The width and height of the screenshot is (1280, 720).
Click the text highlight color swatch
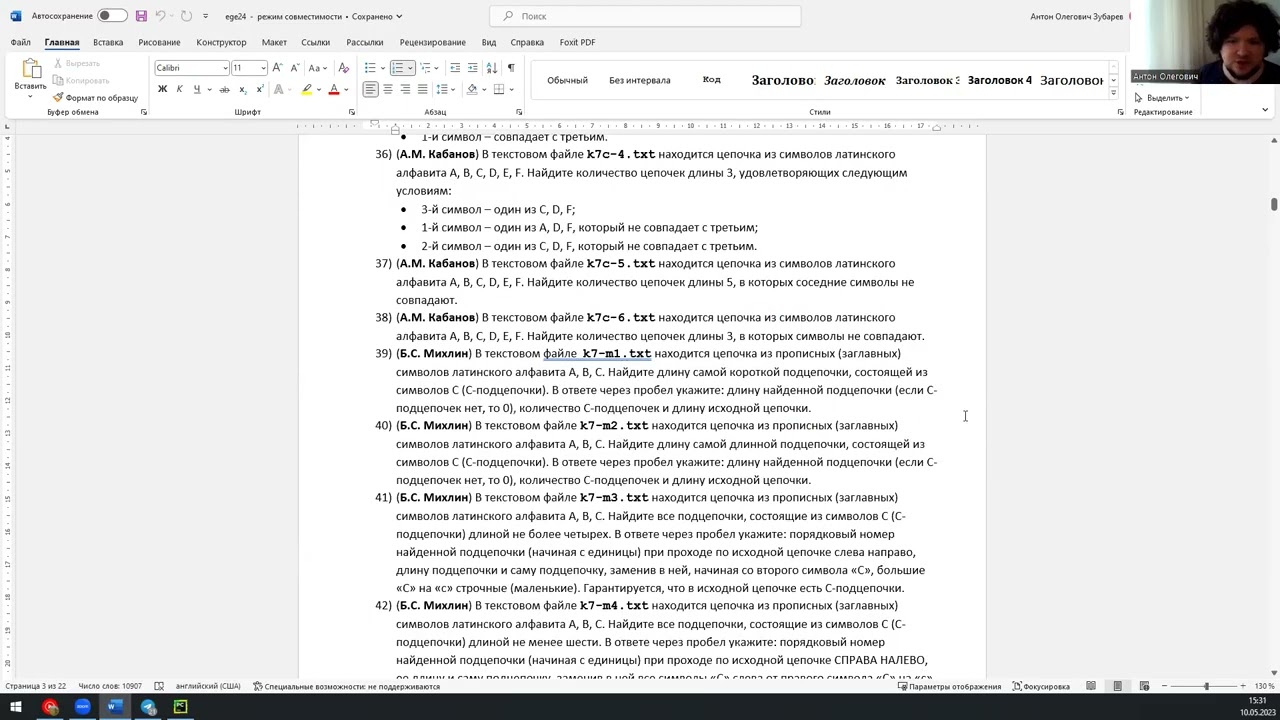pos(307,89)
